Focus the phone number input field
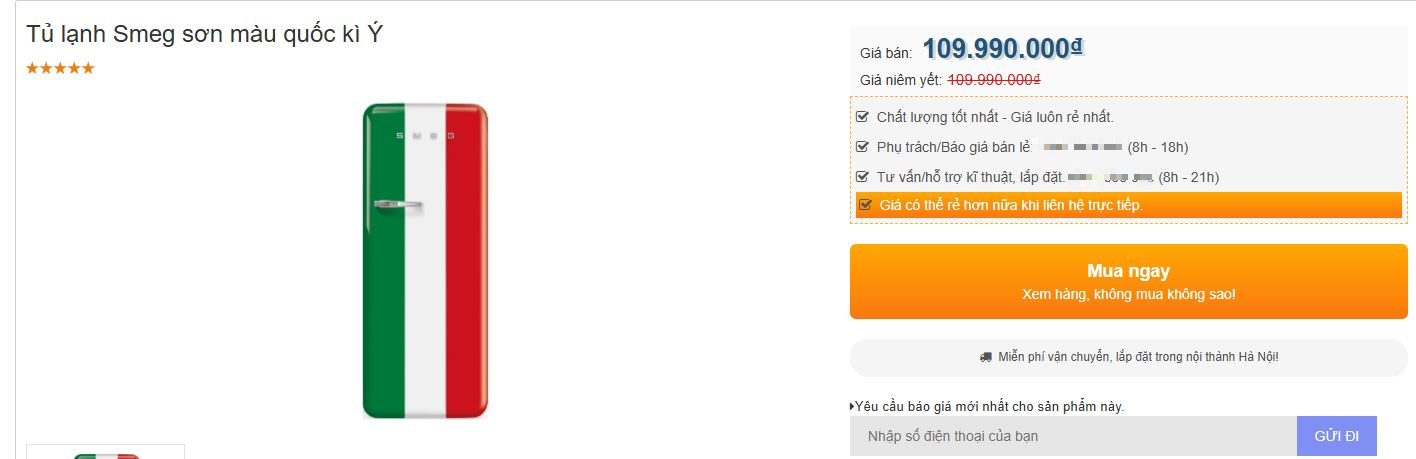 (x=1073, y=437)
